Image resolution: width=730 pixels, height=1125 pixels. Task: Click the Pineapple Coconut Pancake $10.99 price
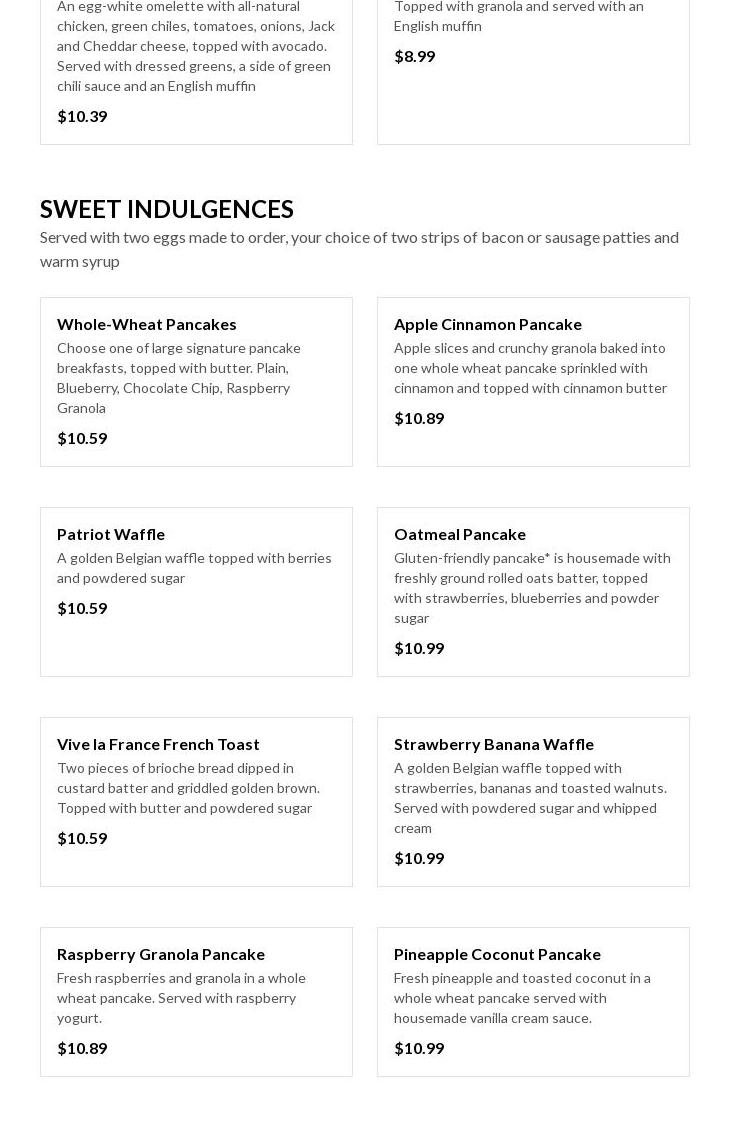(x=419, y=1048)
